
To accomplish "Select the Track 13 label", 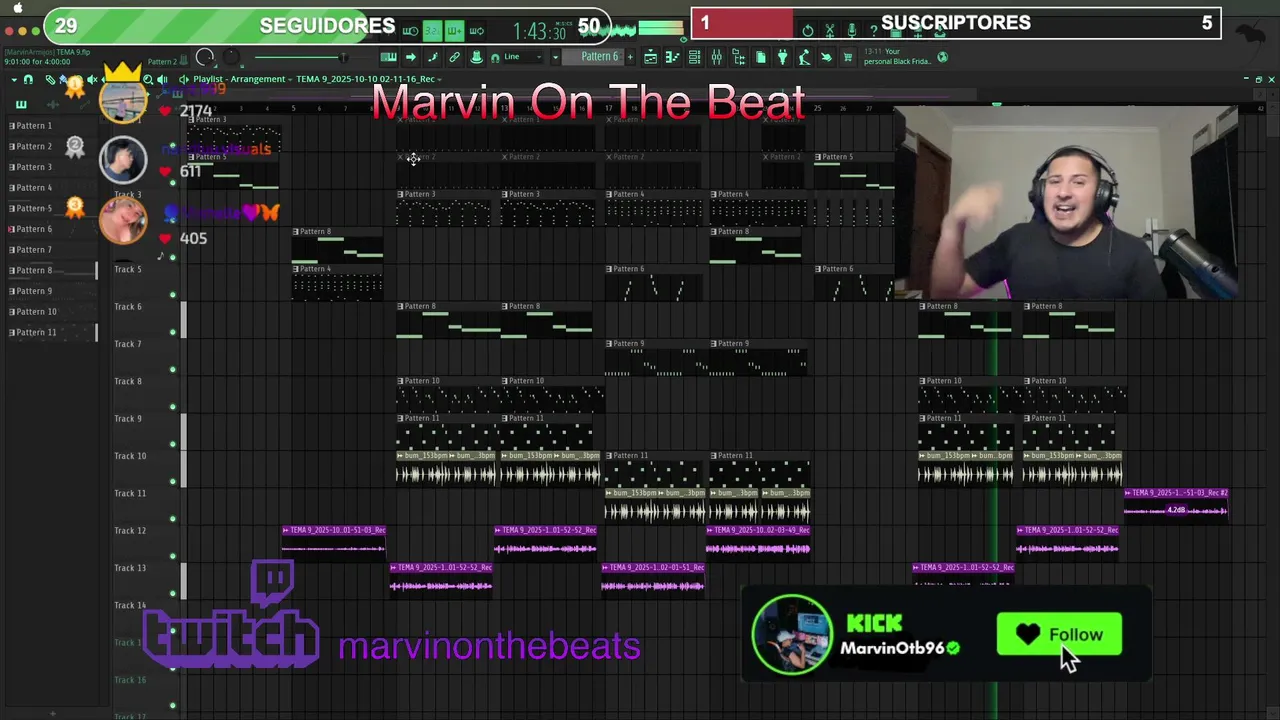I will [130, 568].
